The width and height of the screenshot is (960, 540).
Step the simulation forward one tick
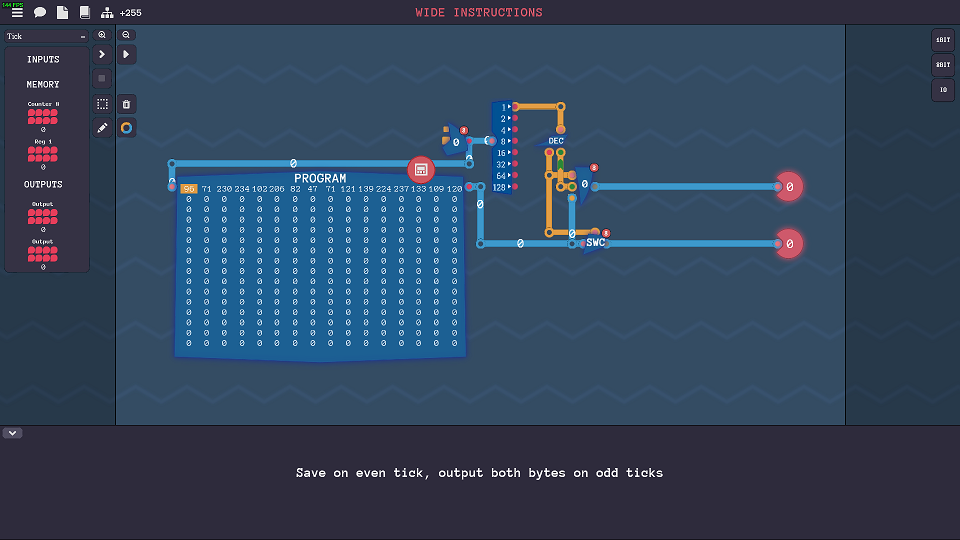(102, 54)
